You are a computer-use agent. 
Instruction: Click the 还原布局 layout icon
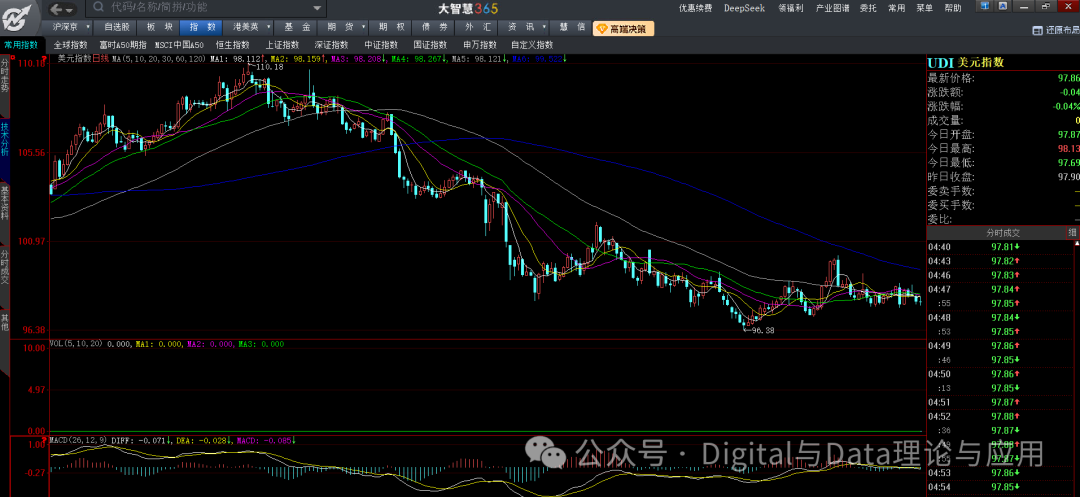tap(1037, 30)
